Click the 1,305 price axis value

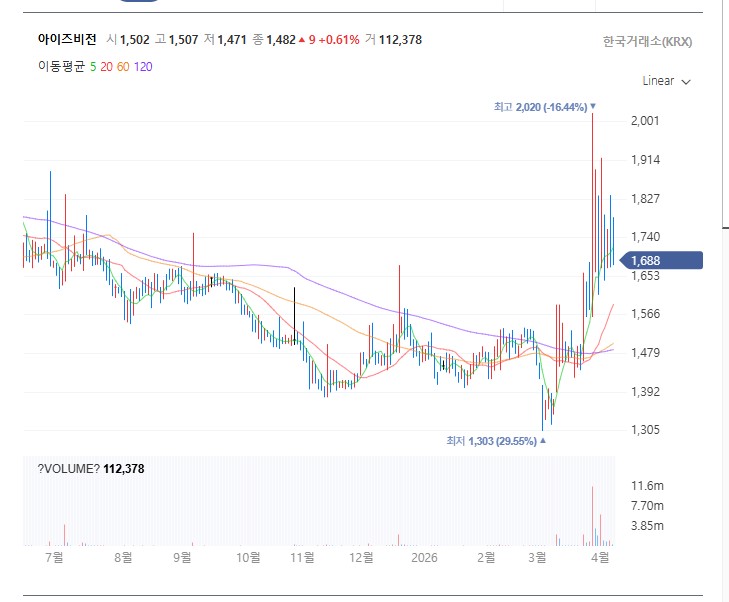click(645, 430)
